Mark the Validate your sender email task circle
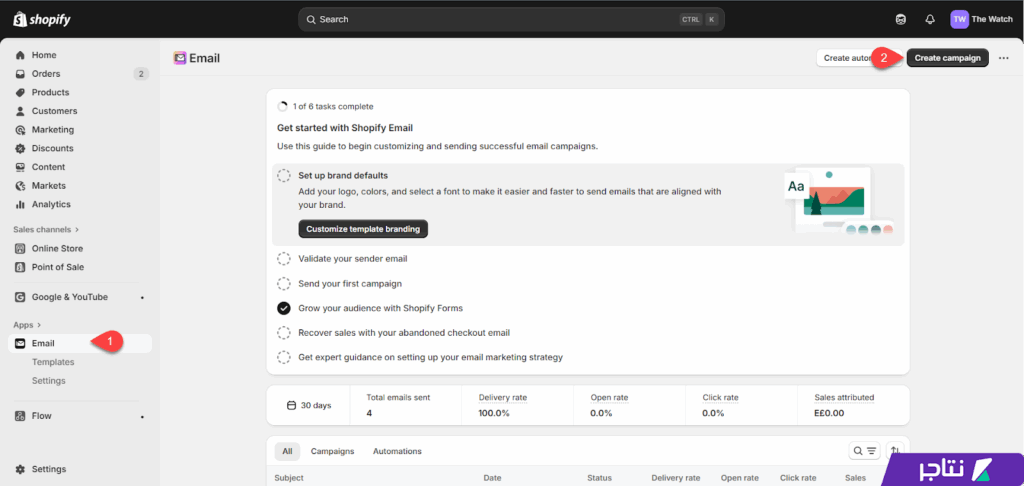This screenshot has width=1024, height=486. [284, 258]
